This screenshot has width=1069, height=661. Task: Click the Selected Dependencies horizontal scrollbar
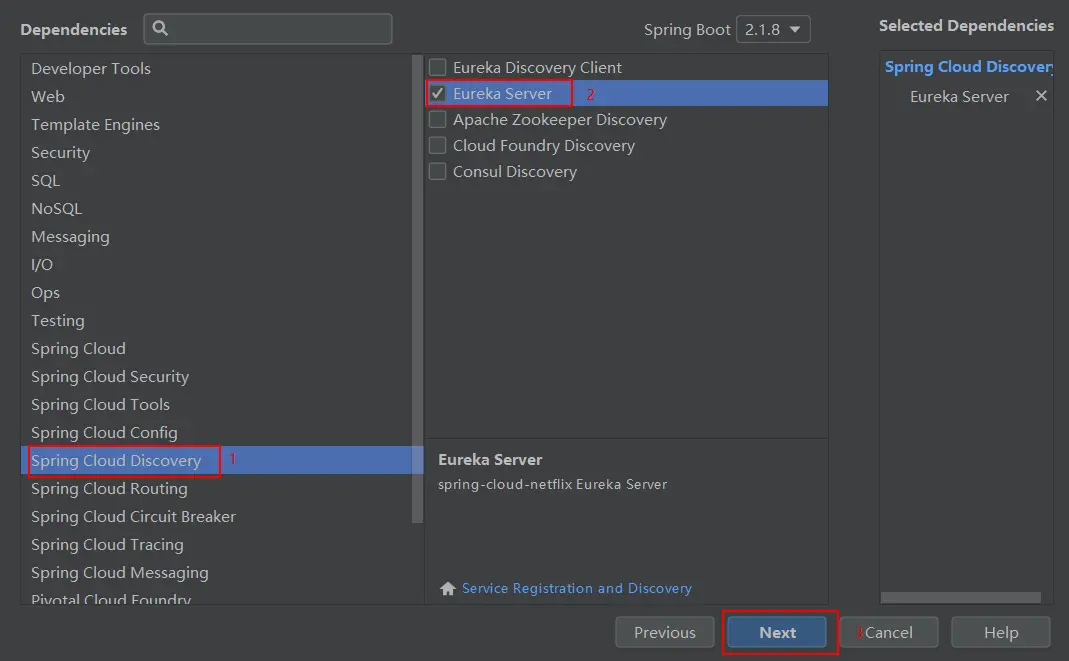tap(961, 598)
